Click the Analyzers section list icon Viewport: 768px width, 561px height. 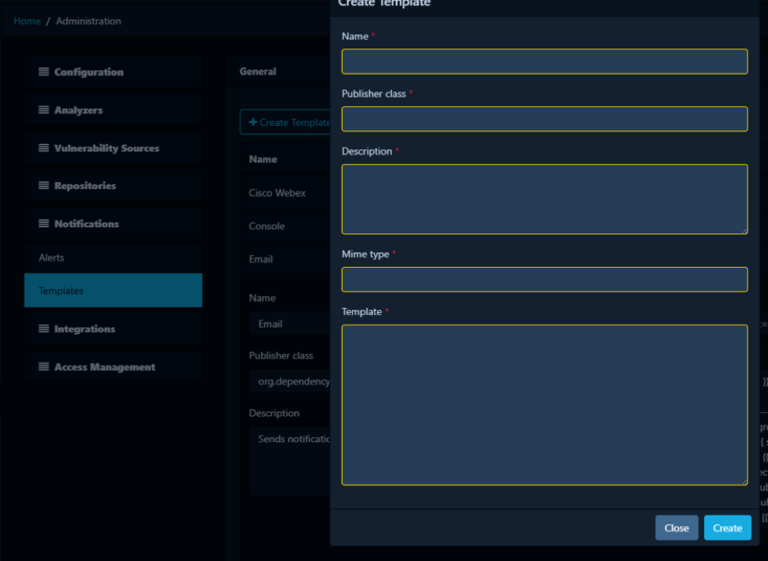click(44, 110)
